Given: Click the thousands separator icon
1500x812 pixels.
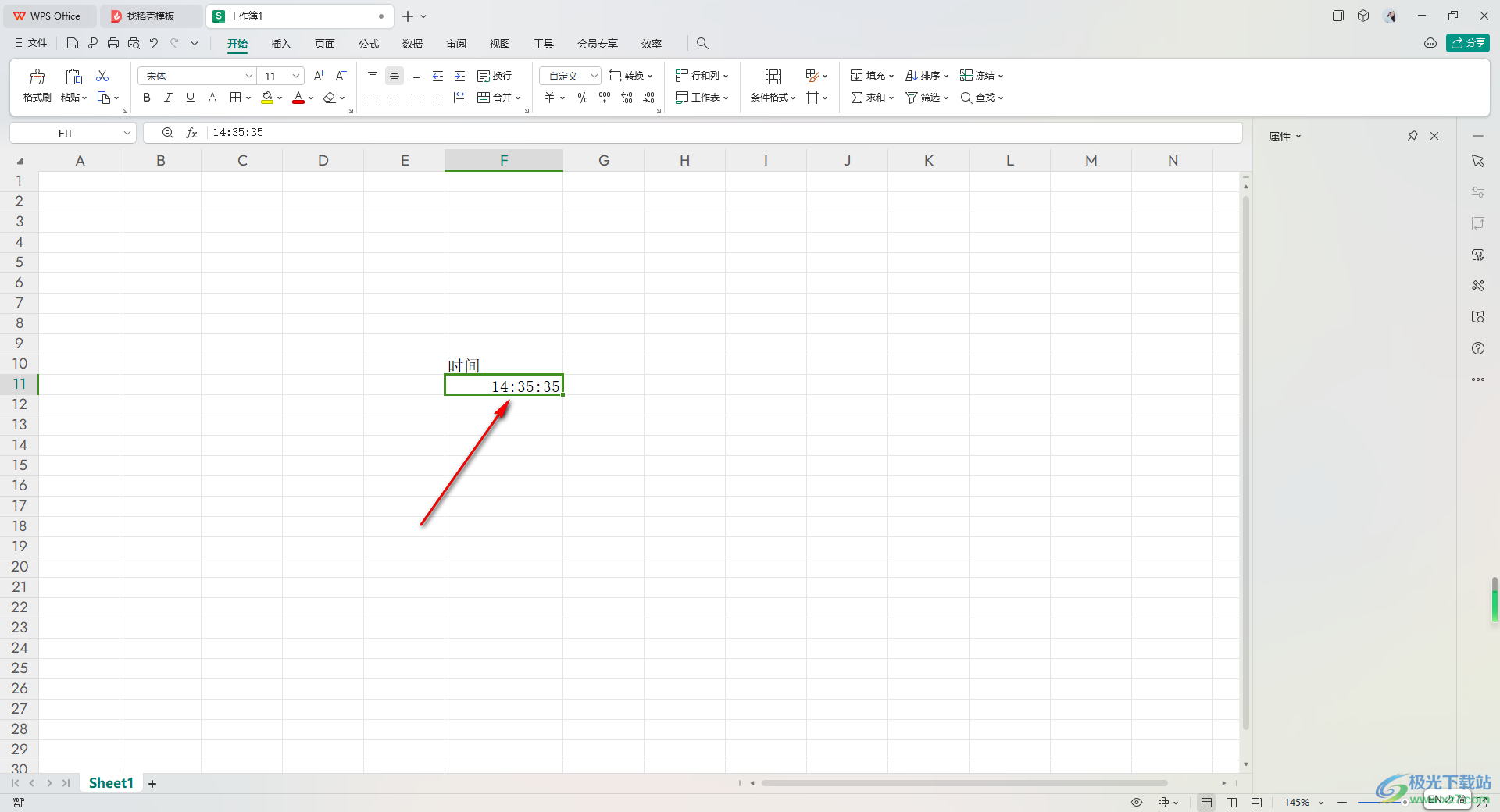Looking at the screenshot, I should point(605,98).
